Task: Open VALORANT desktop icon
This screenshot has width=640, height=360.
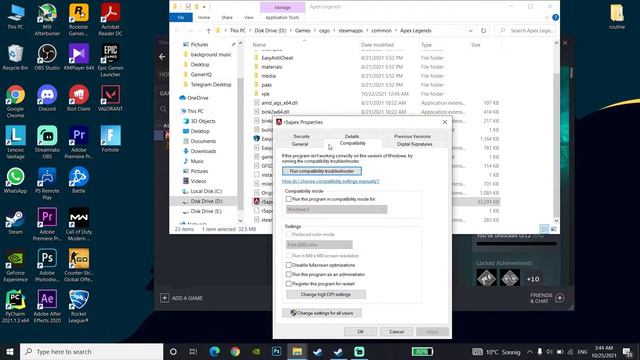Action: 110,98
